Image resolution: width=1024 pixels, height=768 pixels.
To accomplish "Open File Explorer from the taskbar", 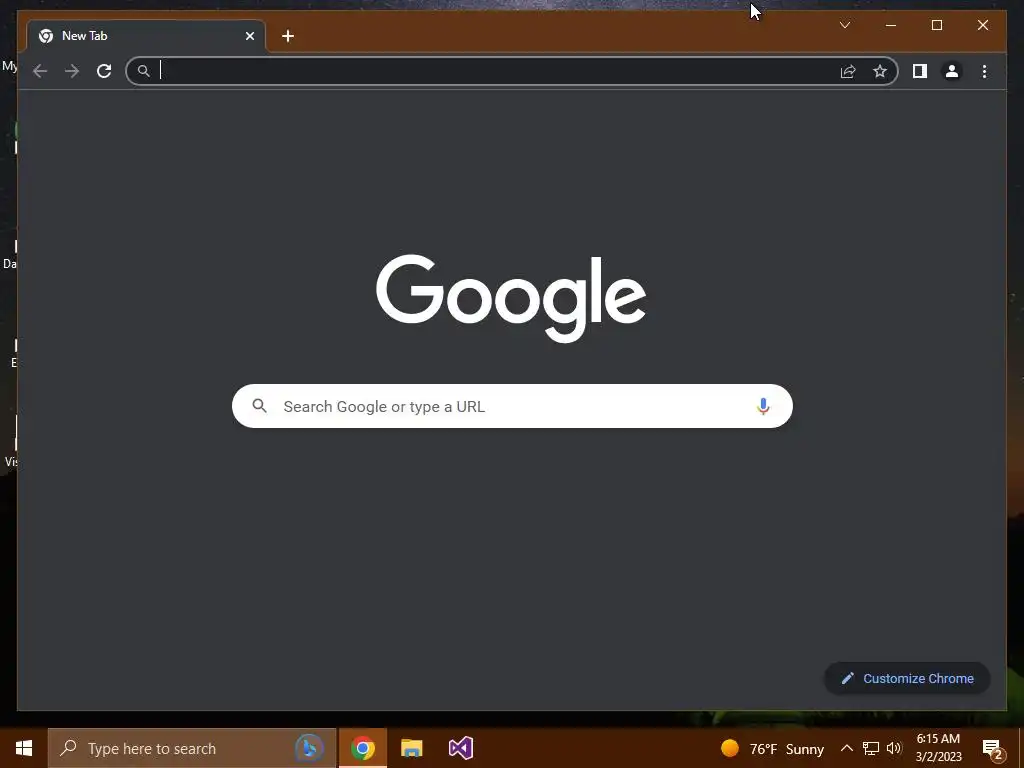I will [x=411, y=748].
